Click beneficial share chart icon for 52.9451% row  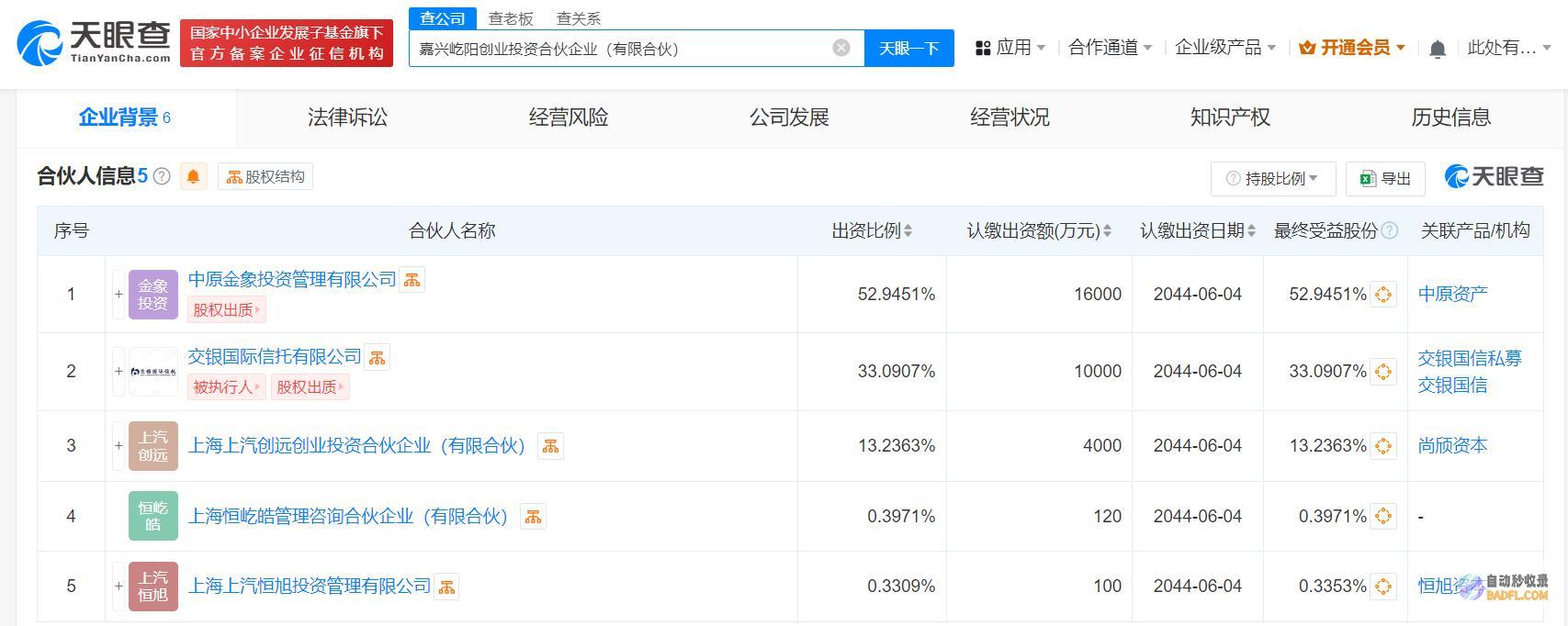tap(1383, 295)
